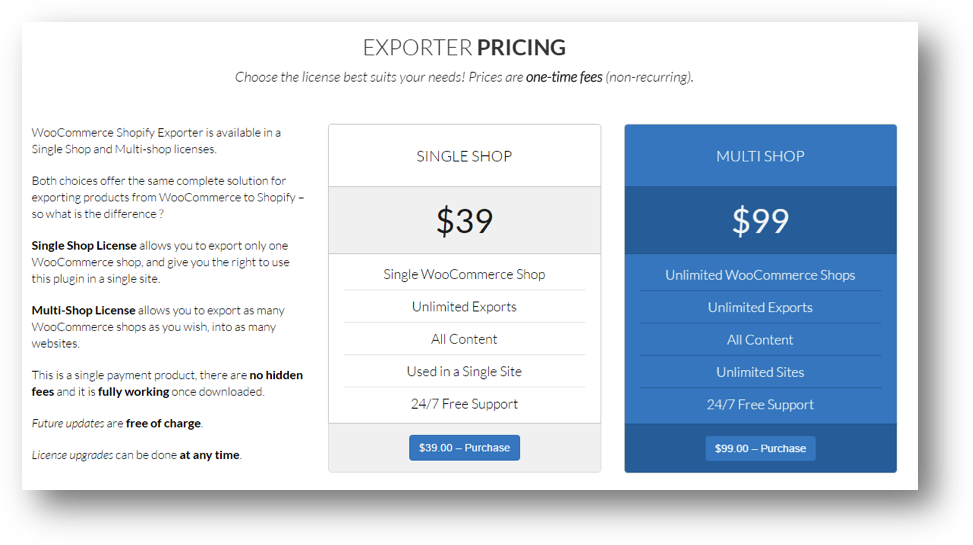
Task: Click the $99 price in Multi Shop card
Action: click(x=760, y=221)
